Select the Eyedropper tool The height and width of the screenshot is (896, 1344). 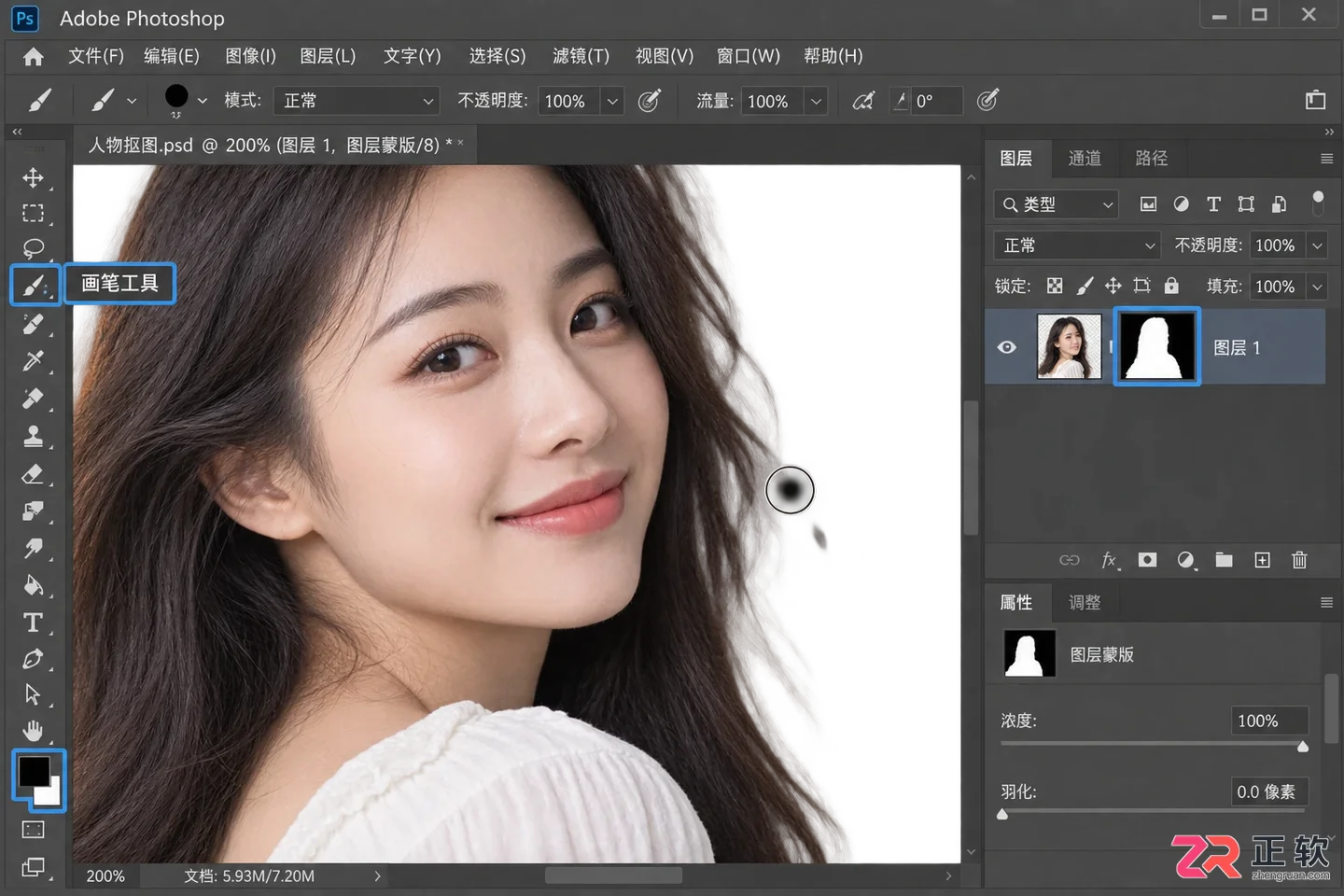(33, 360)
